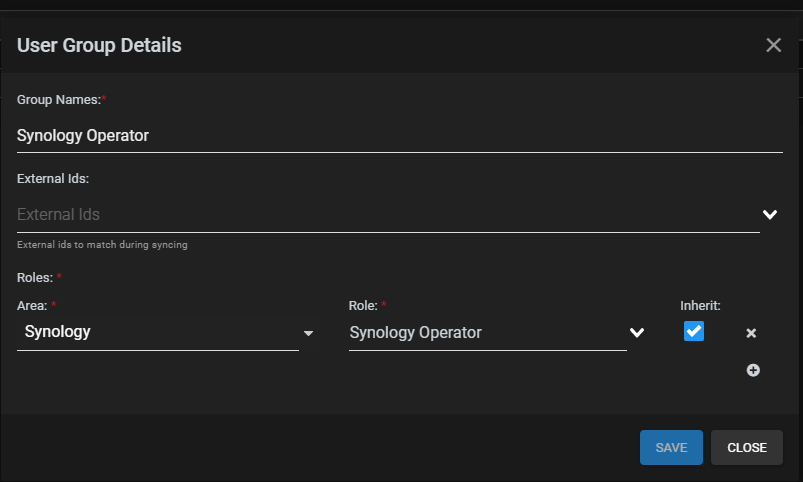Click the Roles section label
The height and width of the screenshot is (482, 803).
coord(35,278)
